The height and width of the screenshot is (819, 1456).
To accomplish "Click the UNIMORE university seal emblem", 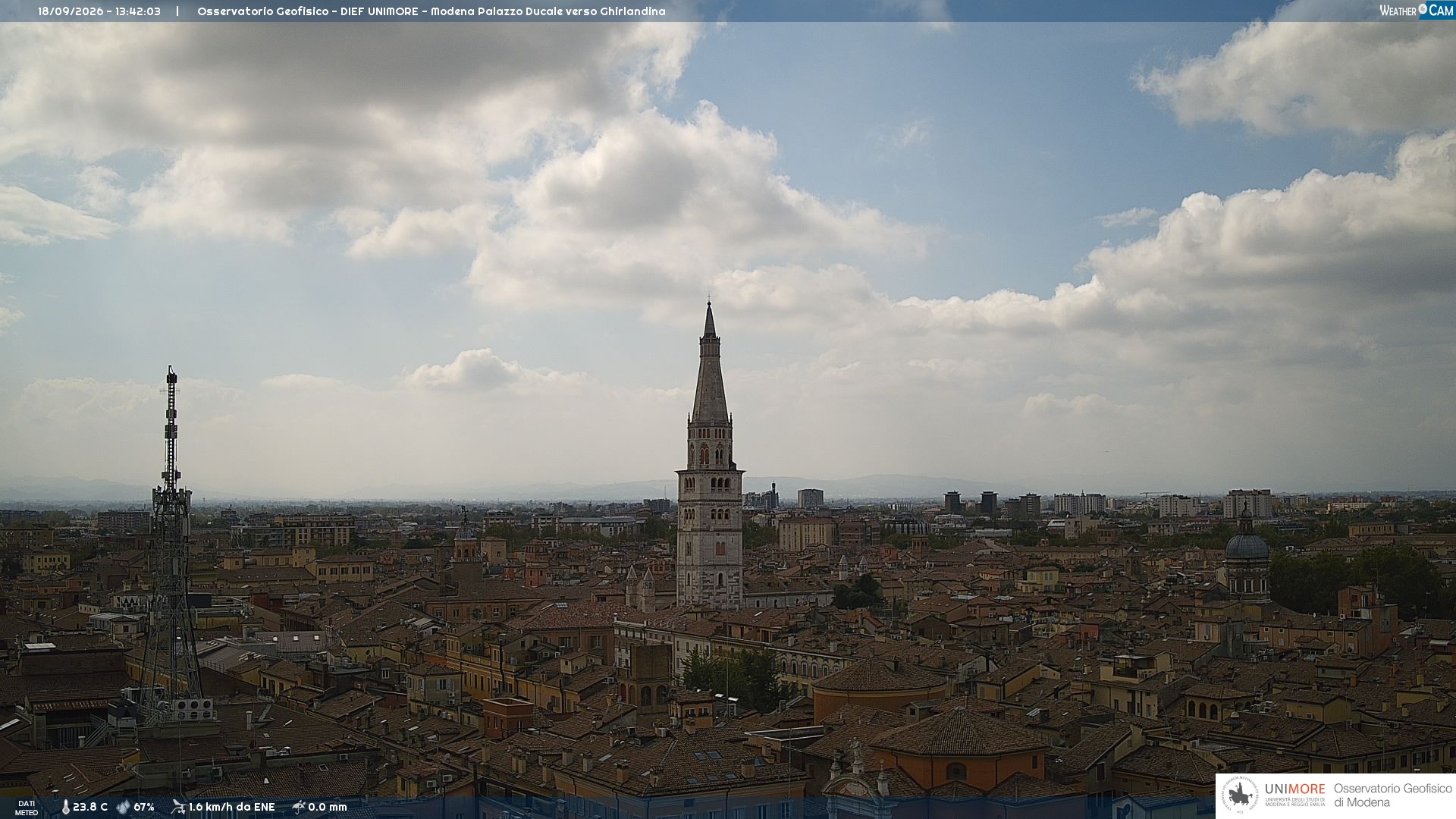I will coord(1241,795).
